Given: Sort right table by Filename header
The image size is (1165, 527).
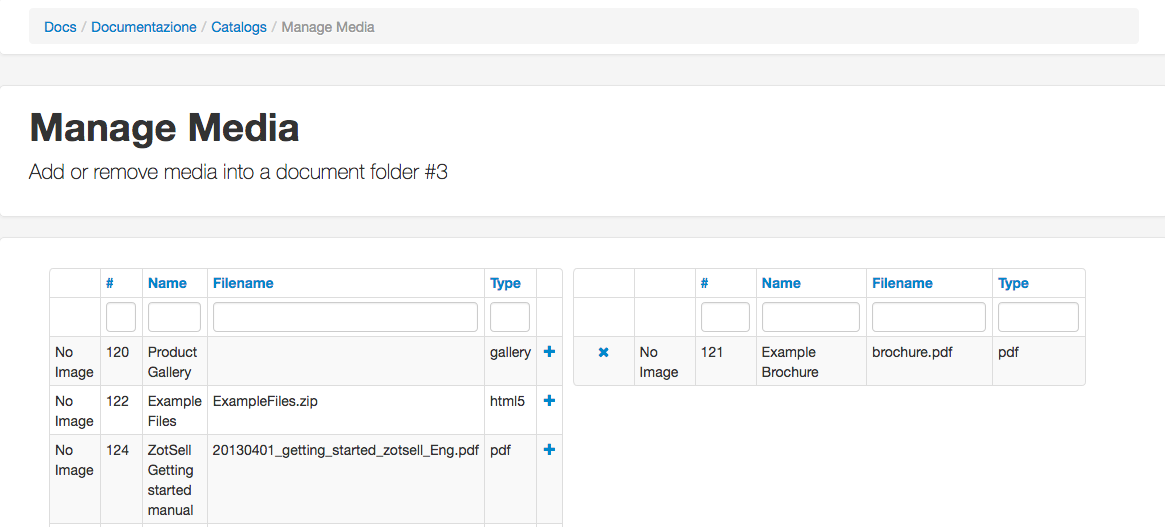Looking at the screenshot, I should (x=902, y=283).
